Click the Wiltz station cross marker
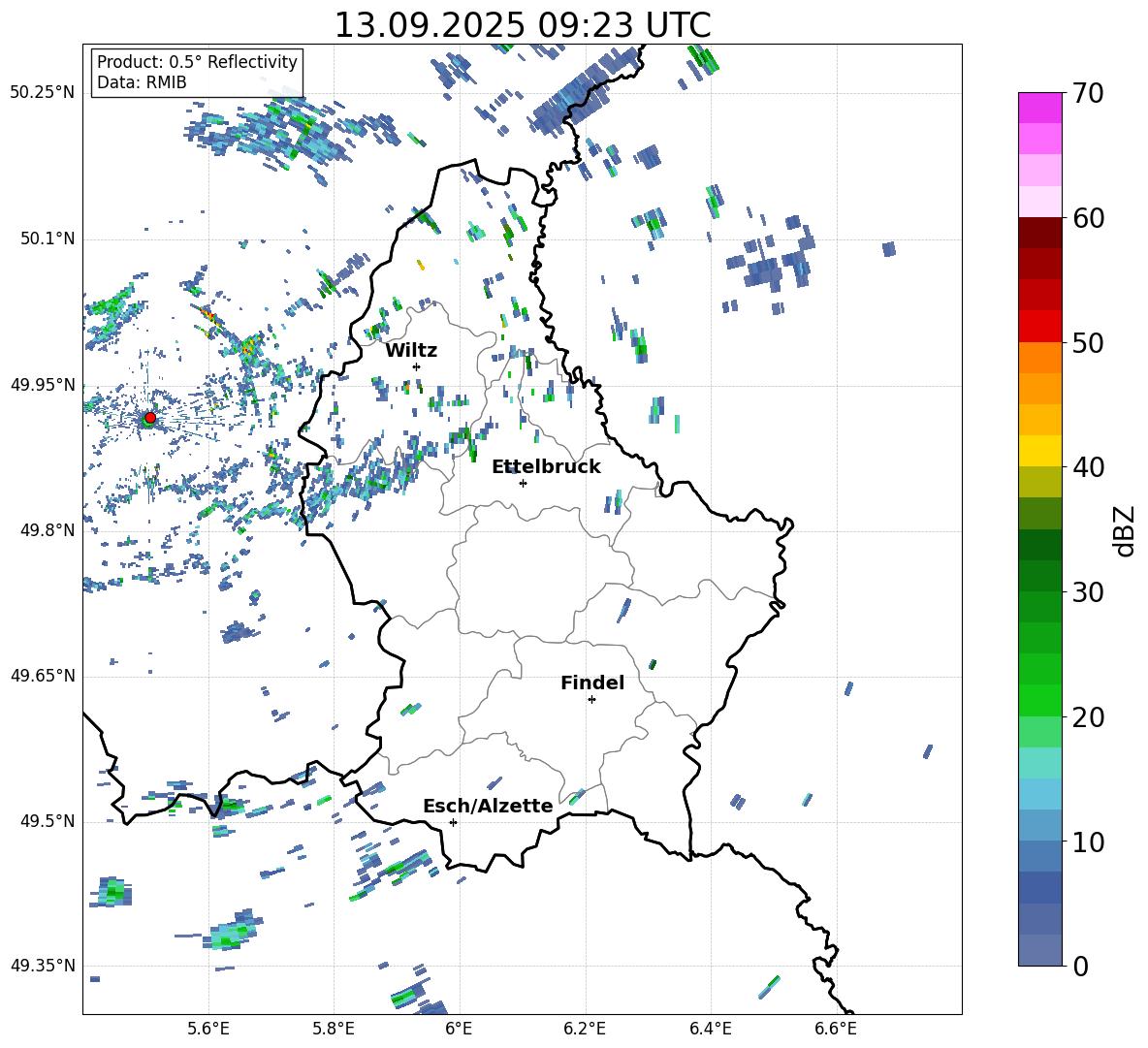 click(x=417, y=366)
